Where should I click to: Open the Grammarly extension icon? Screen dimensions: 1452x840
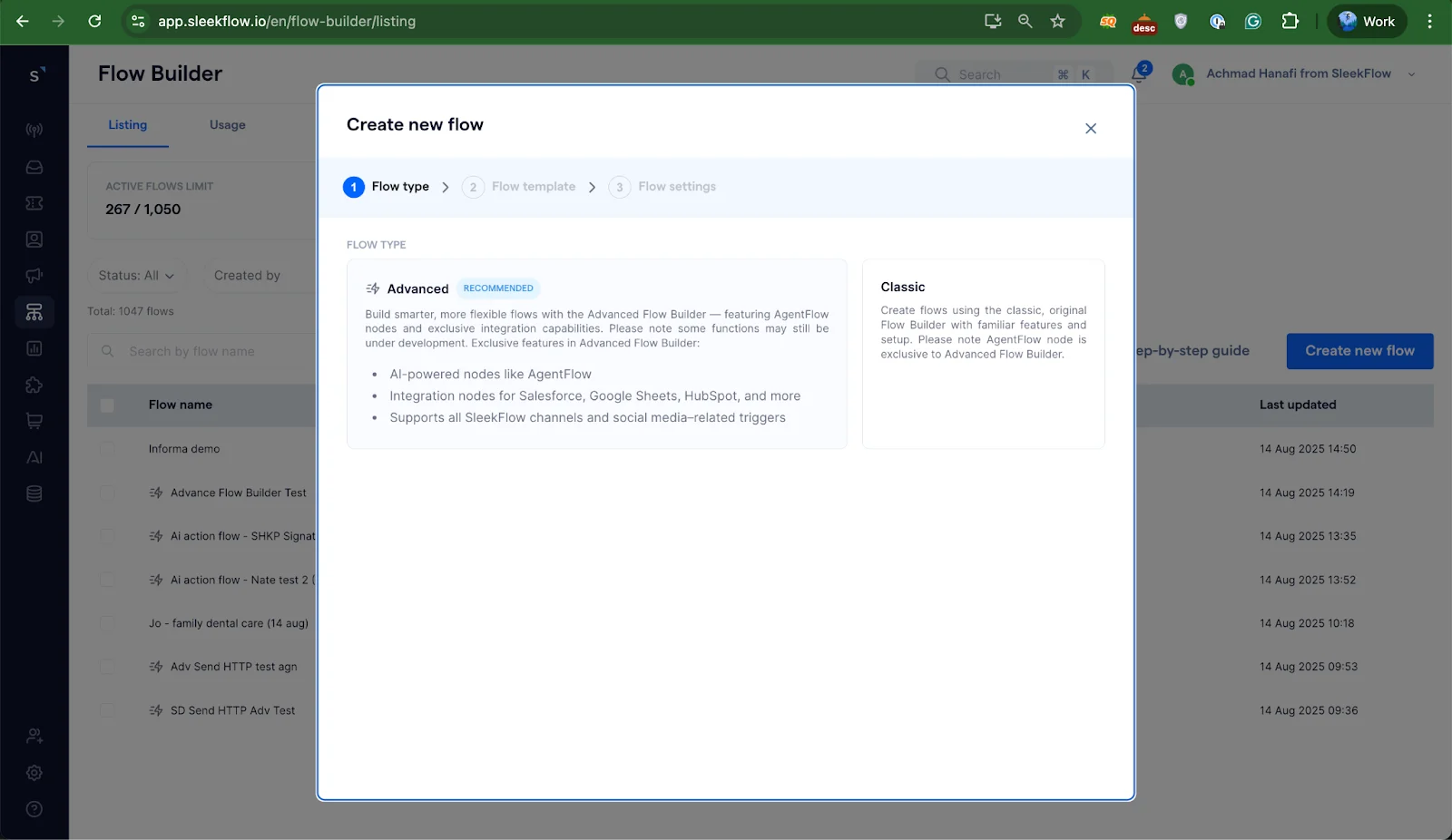1253,21
